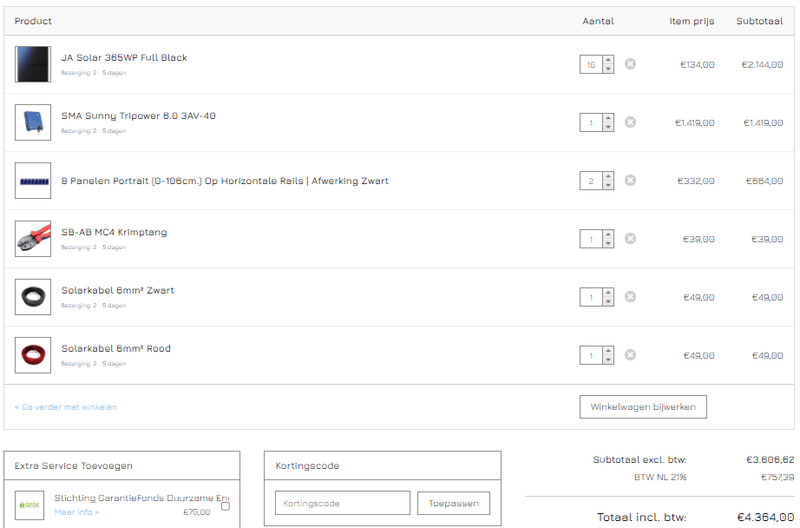This screenshot has width=800, height=528.
Task: Decrease quantity of Solarkabel 6mm² Rood
Action: [608, 360]
